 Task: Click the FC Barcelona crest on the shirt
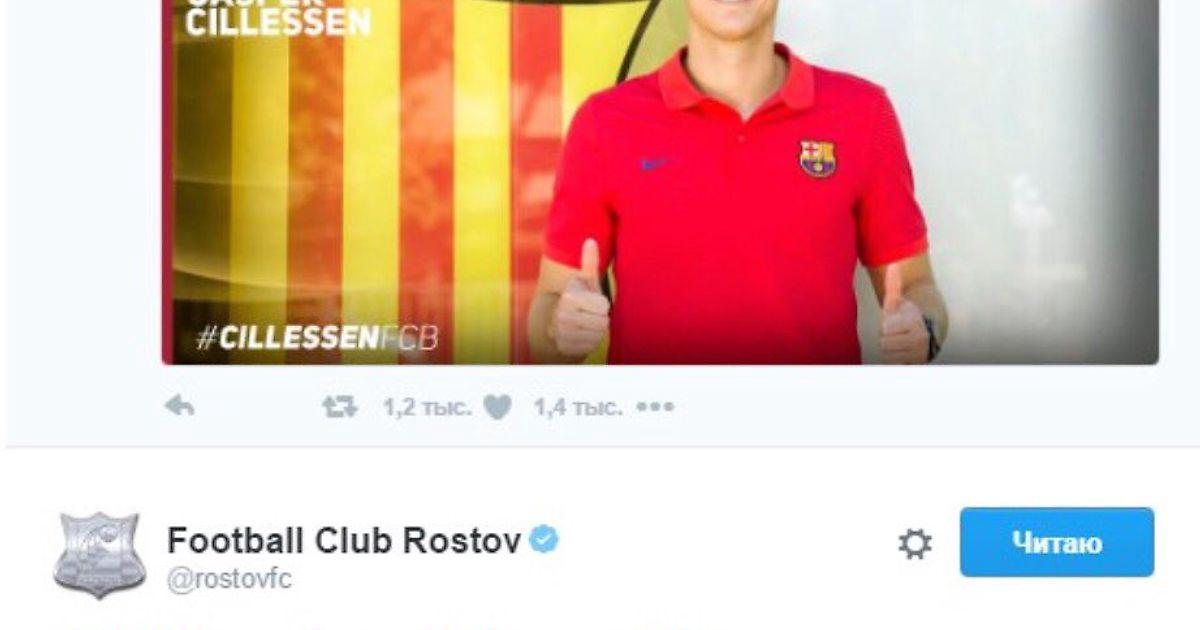coord(817,158)
